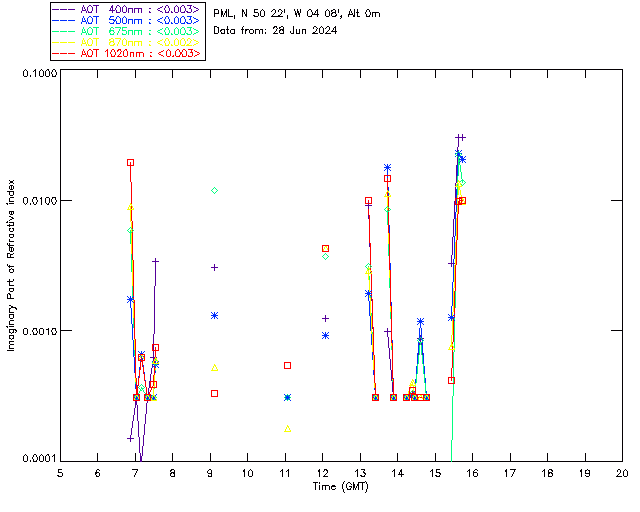This screenshot has width=640, height=512.
Task: Click the upper red square marker near hour 11
Action: click(287, 365)
